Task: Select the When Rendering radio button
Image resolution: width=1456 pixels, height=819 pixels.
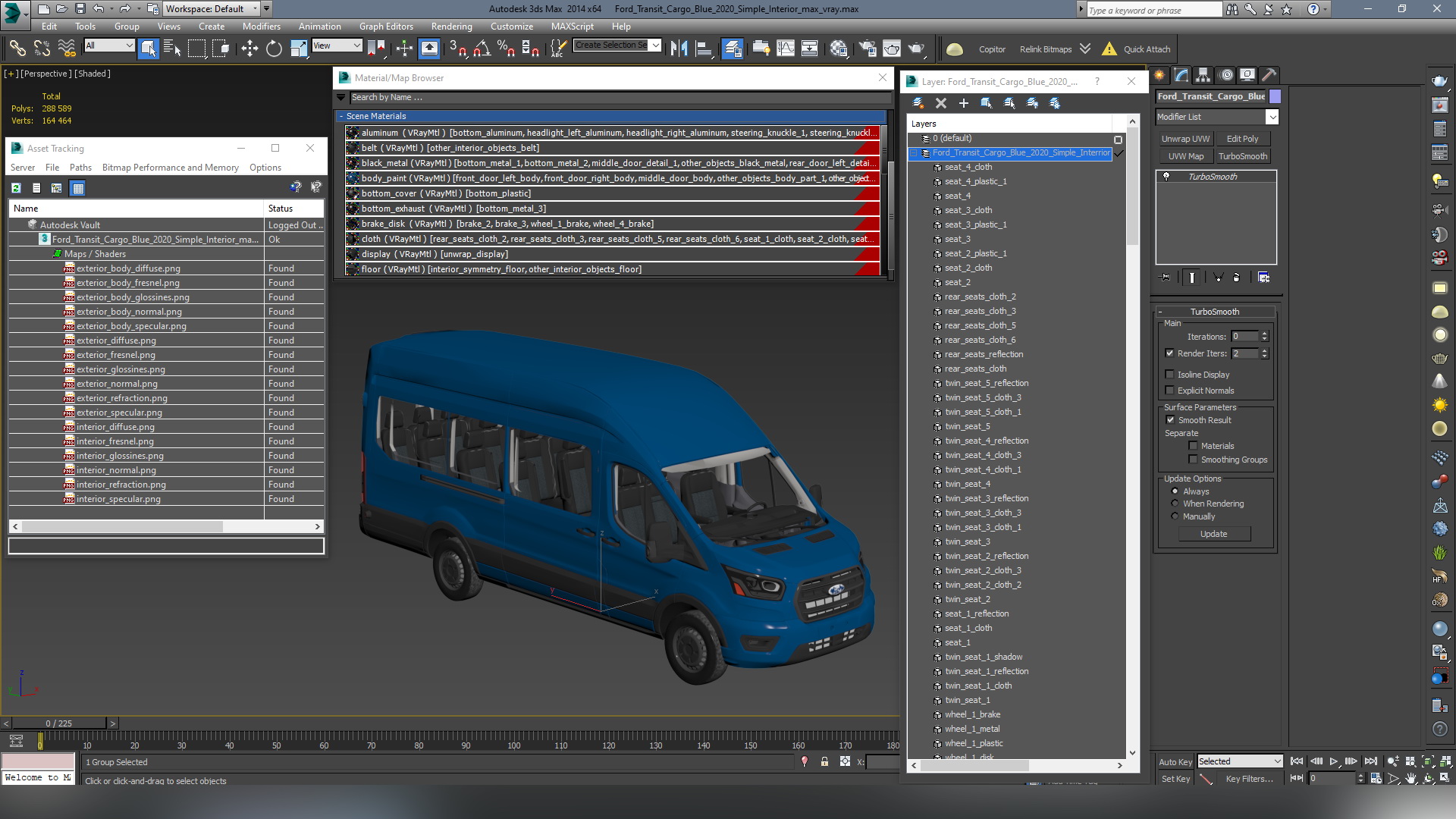Action: pos(1175,504)
